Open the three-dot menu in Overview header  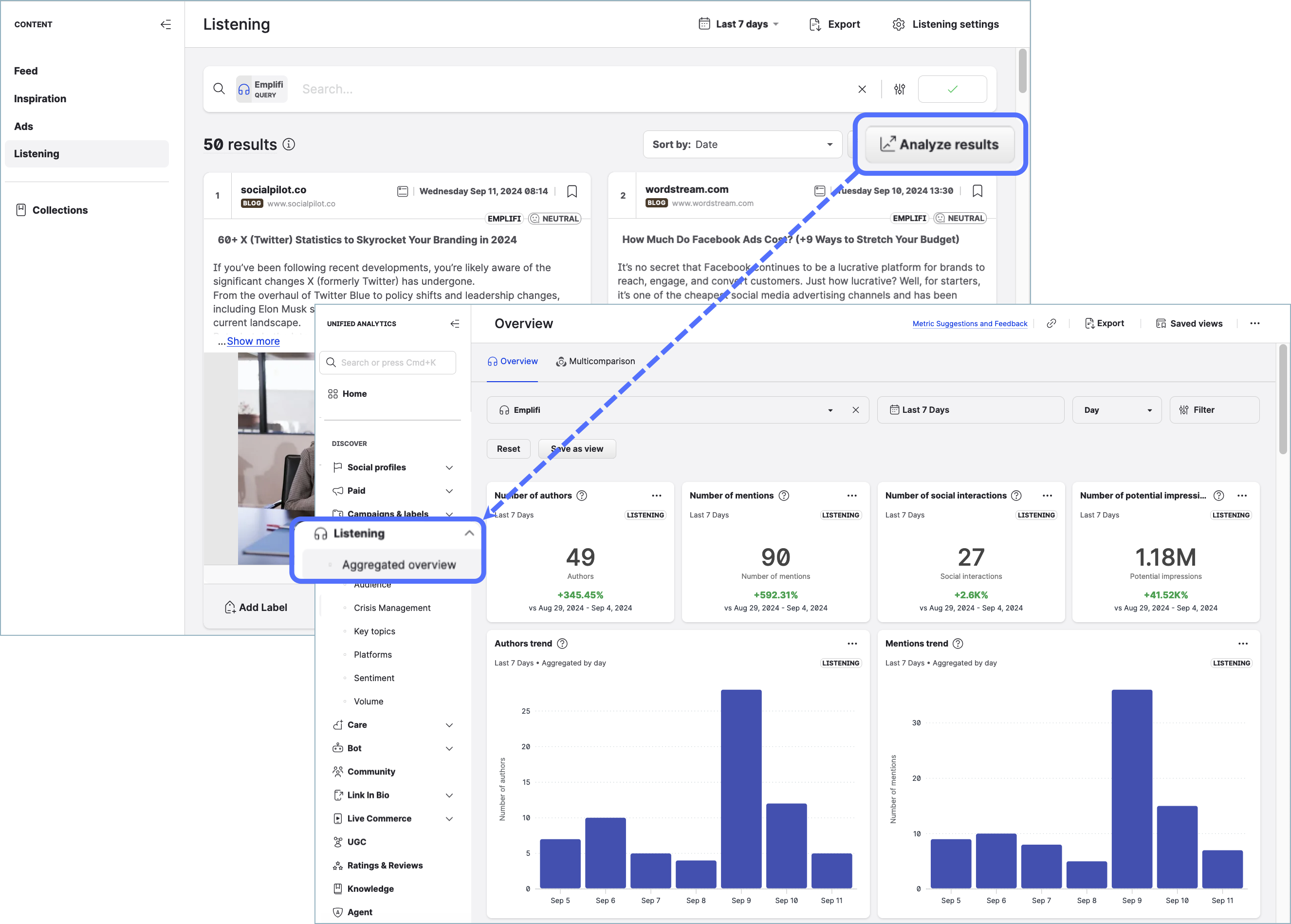tap(1254, 323)
